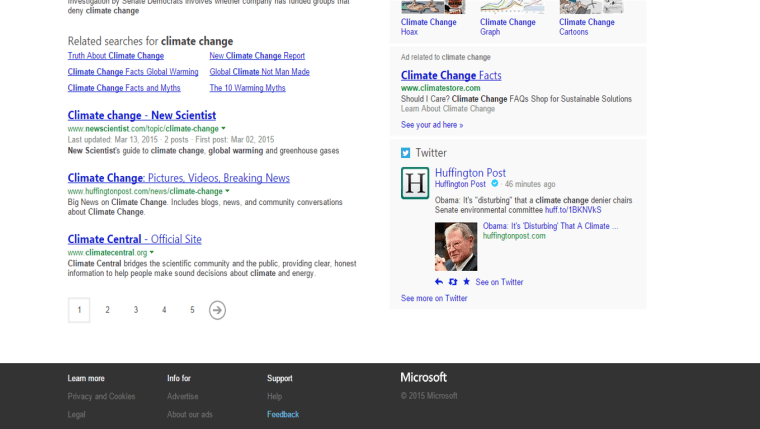The width and height of the screenshot is (760, 429).
Task: Click www.climatestore.com ad URL
Action: [441, 88]
